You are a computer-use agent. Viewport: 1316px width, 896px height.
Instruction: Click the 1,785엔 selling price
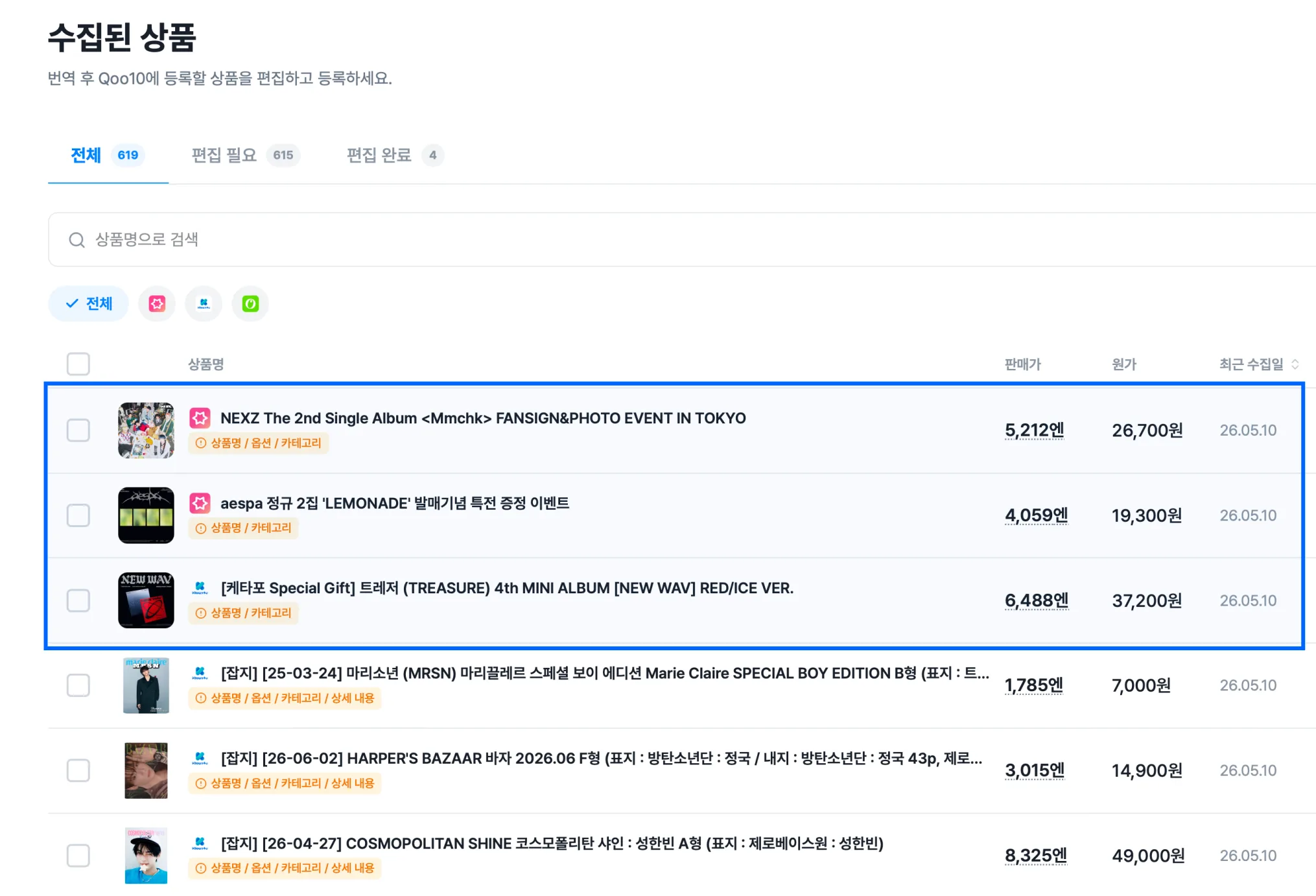pos(1033,685)
